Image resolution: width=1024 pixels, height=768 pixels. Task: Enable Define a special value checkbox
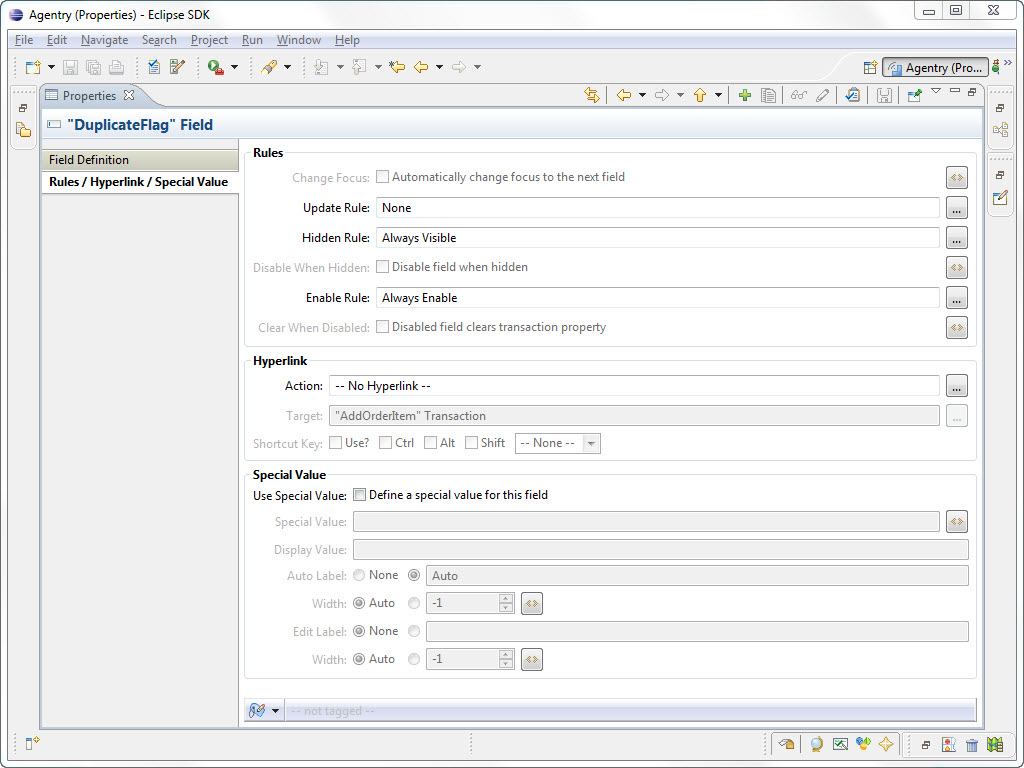(x=360, y=495)
